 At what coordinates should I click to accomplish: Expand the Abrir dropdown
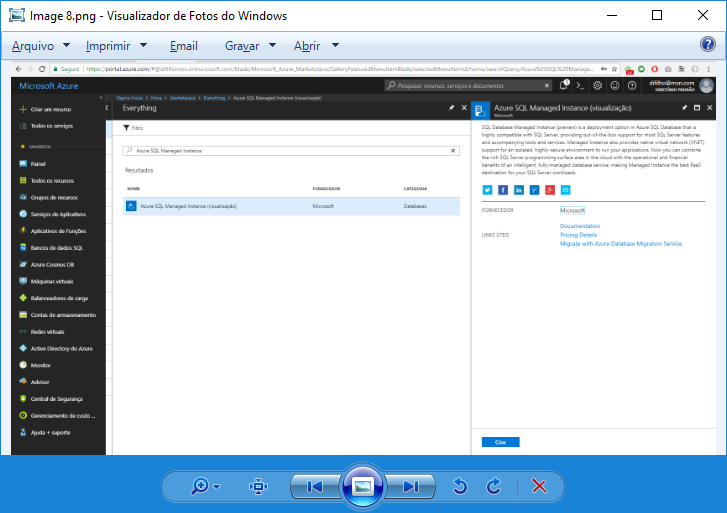coord(316,46)
